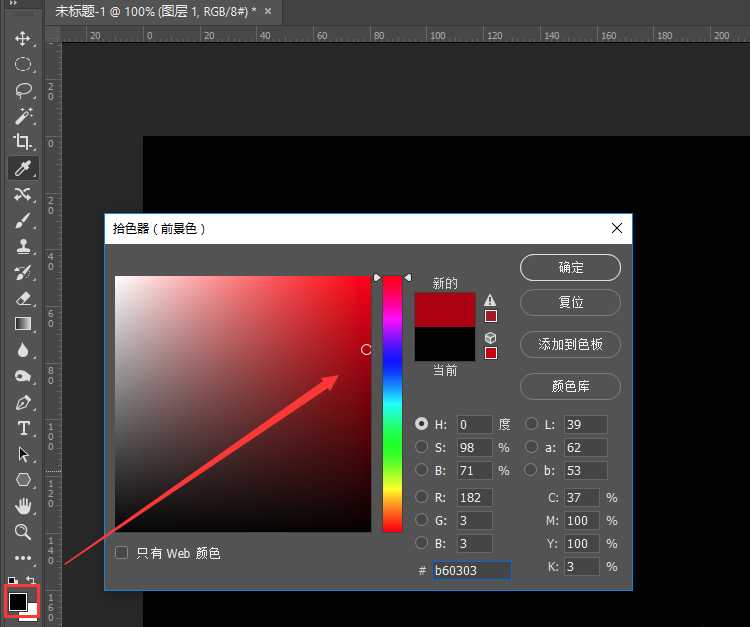The width and height of the screenshot is (750, 627).
Task: Click the hex color input field
Action: click(x=471, y=570)
